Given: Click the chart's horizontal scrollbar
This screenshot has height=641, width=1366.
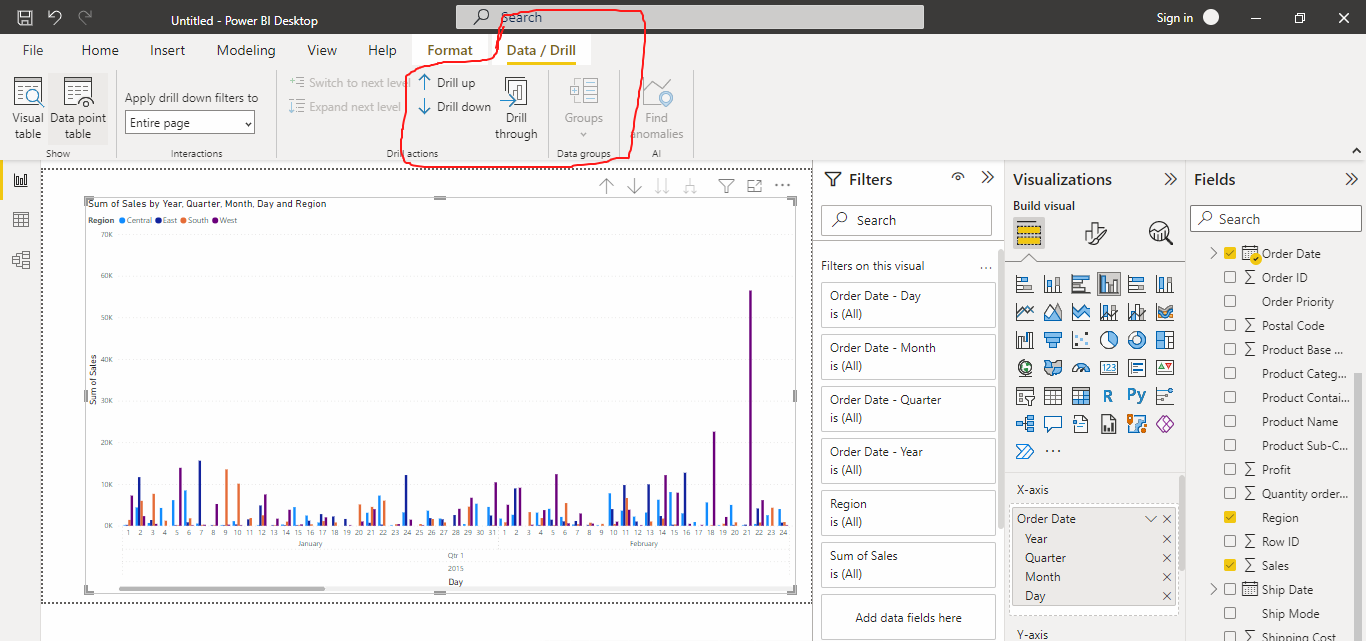Looking at the screenshot, I should (x=222, y=589).
